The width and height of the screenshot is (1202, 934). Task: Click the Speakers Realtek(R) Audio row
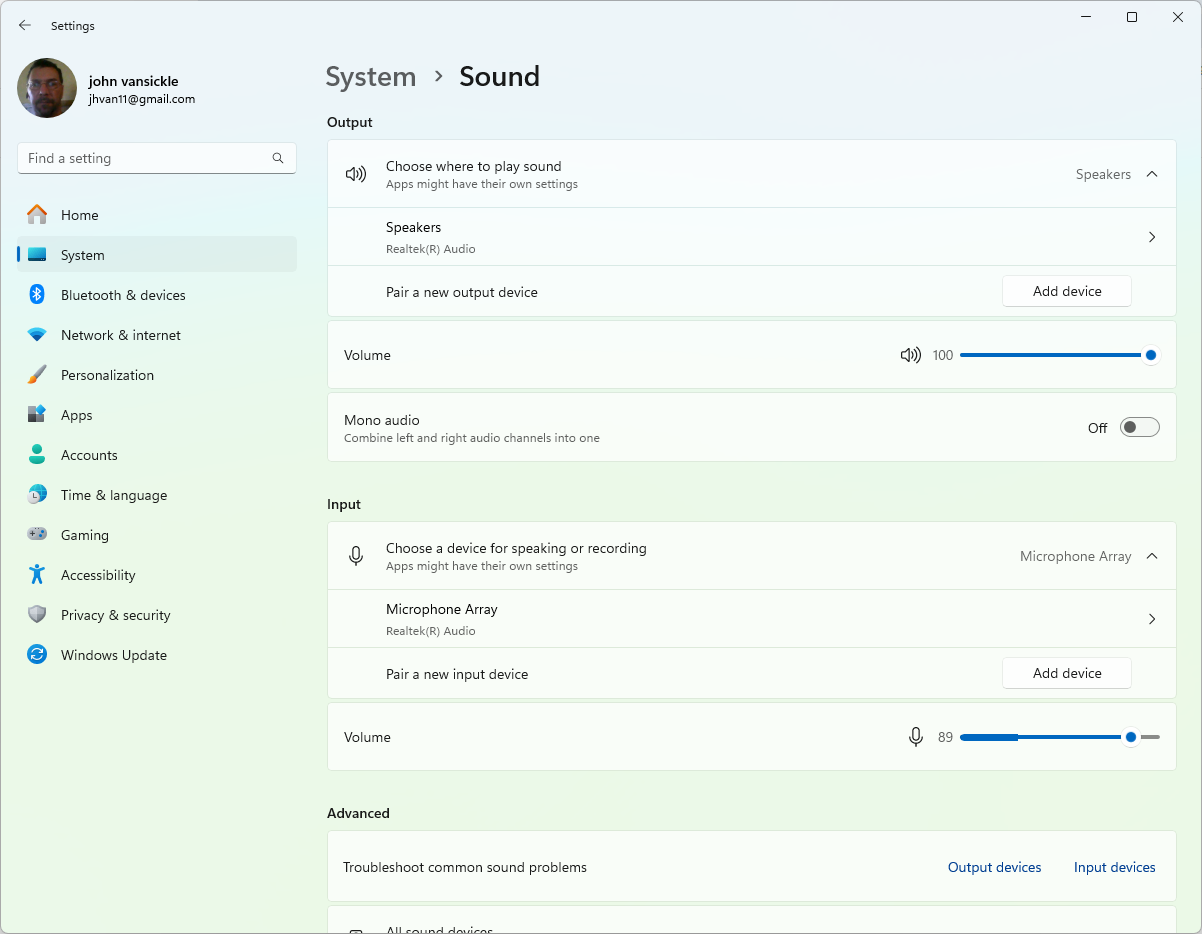pyautogui.click(x=752, y=237)
